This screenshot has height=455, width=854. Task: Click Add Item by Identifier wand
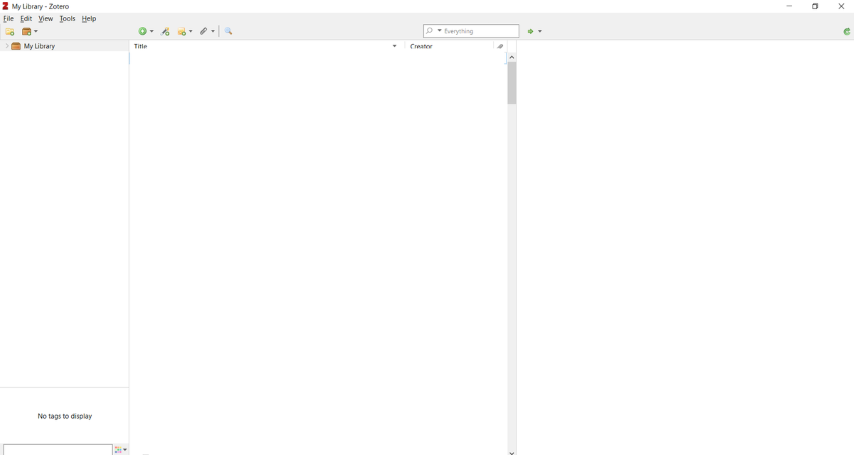166,32
